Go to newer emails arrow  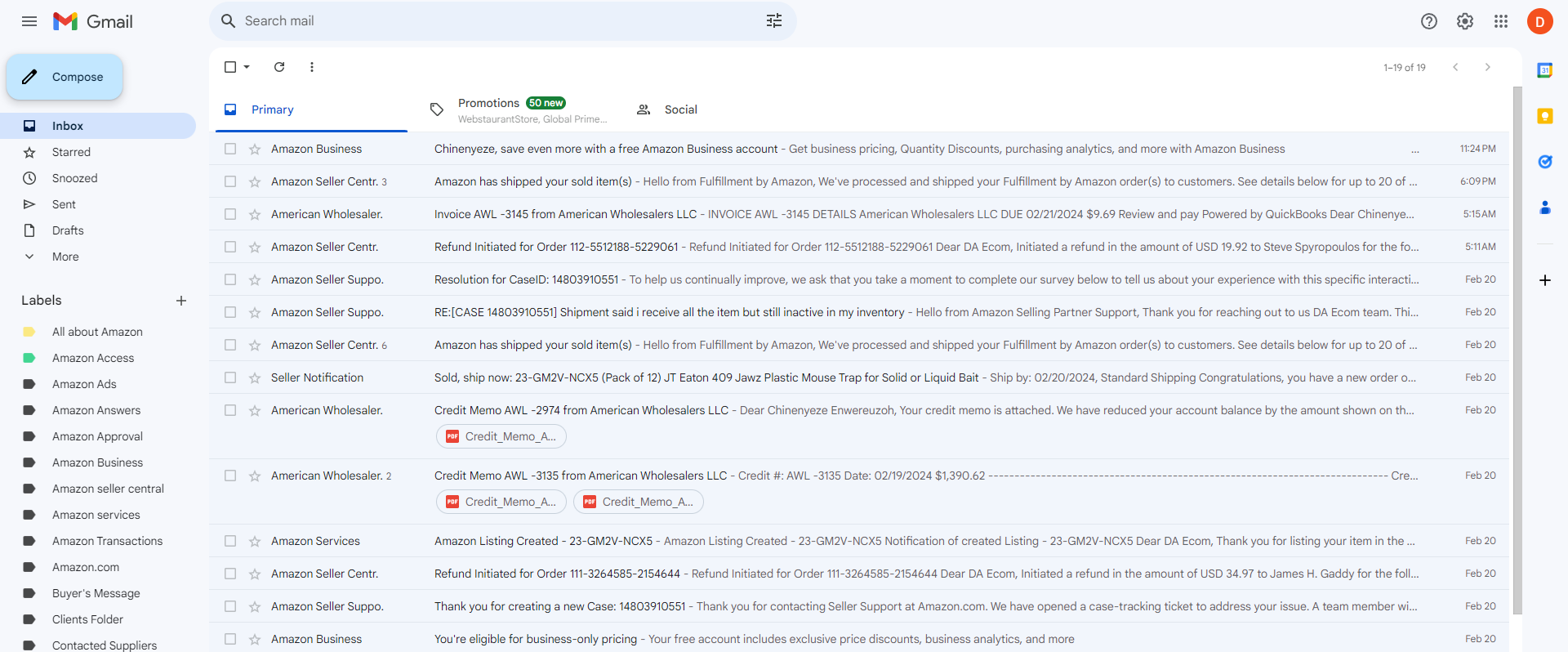[x=1455, y=67]
